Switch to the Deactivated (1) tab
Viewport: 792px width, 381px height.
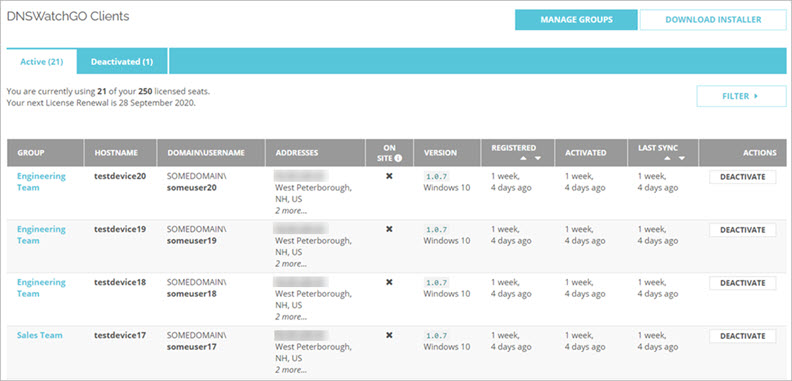tap(122, 62)
